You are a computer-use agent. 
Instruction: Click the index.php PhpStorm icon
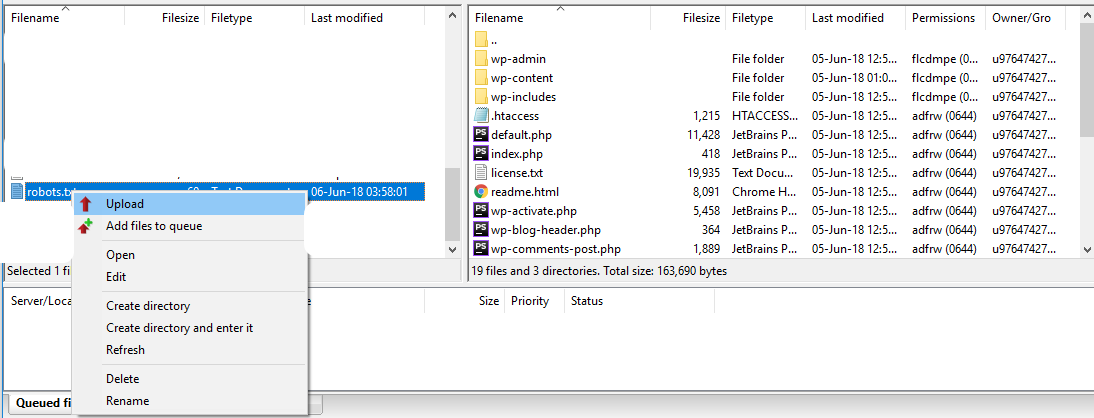coord(481,154)
